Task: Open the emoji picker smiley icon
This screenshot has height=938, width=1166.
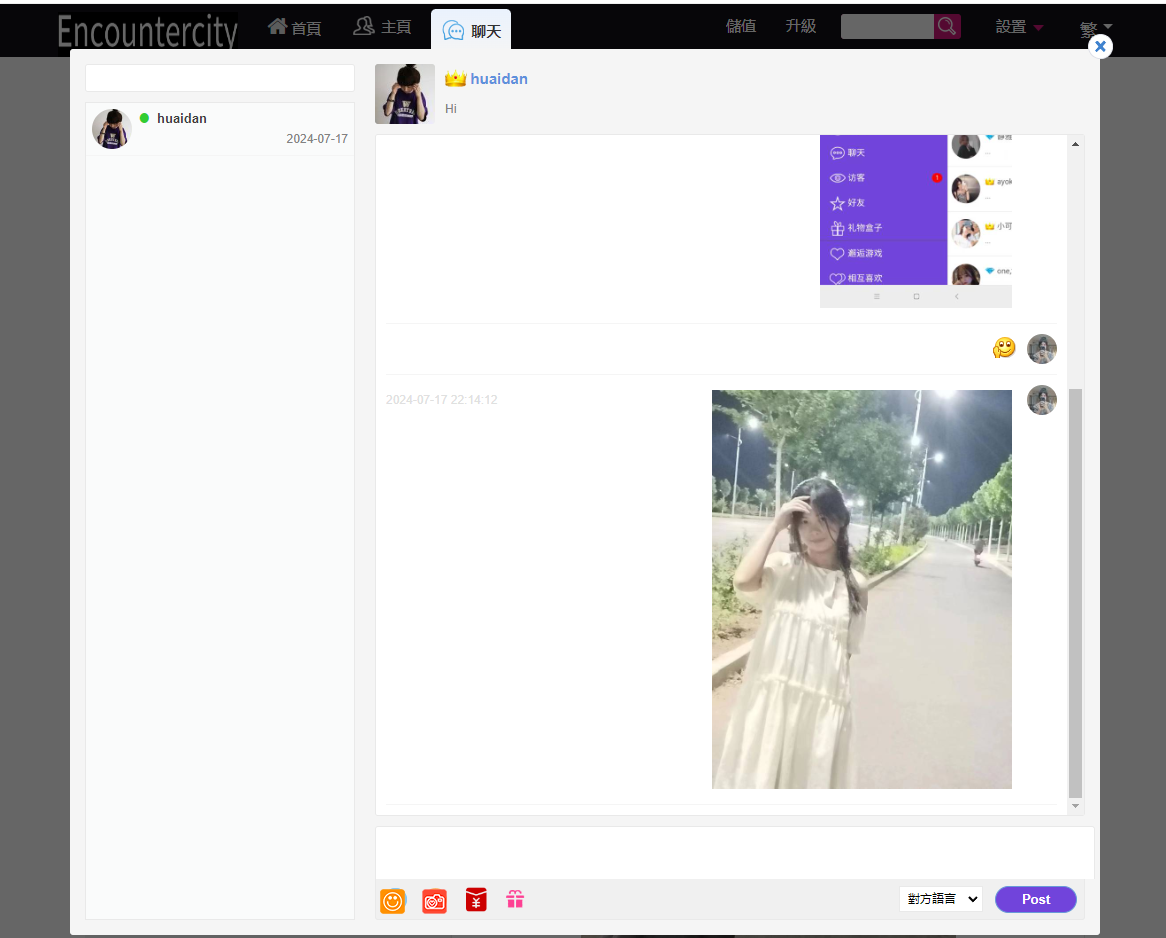Action: 393,901
